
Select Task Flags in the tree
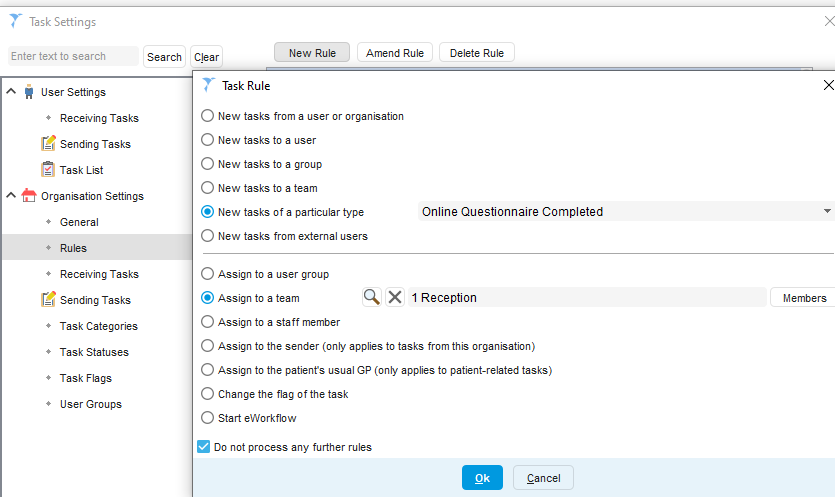pos(86,378)
